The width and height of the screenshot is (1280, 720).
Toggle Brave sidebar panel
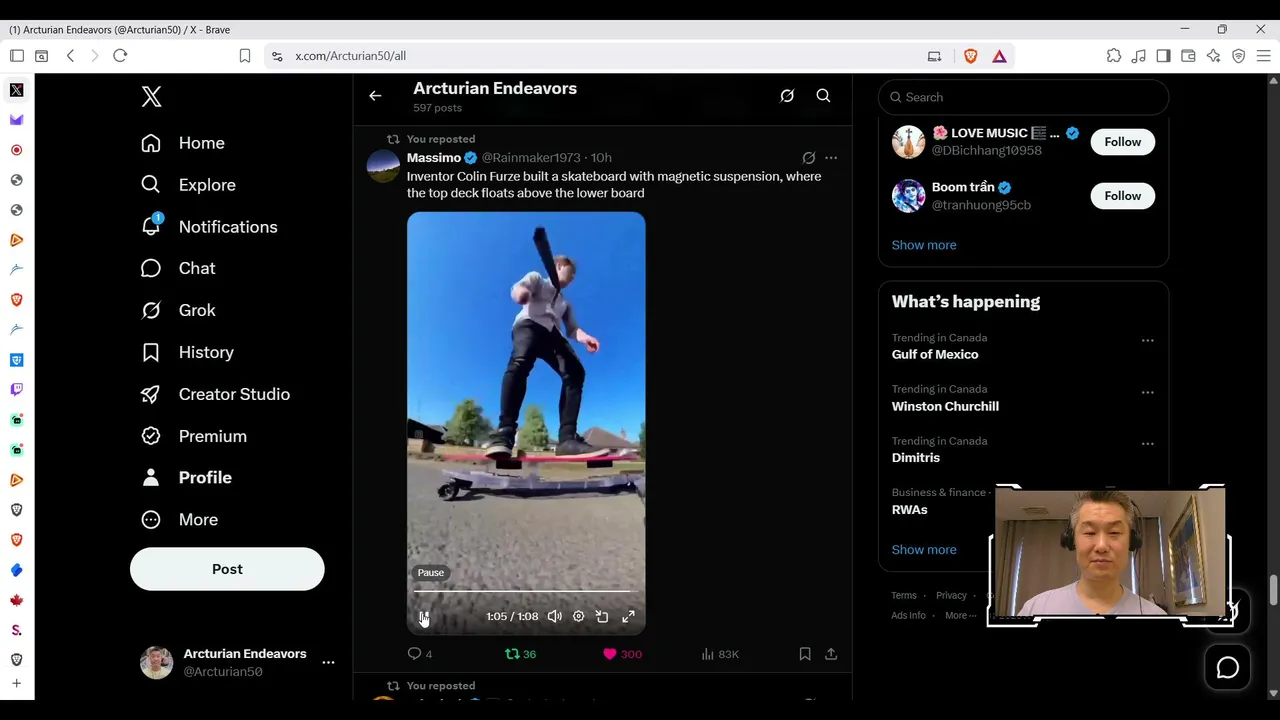(1163, 56)
